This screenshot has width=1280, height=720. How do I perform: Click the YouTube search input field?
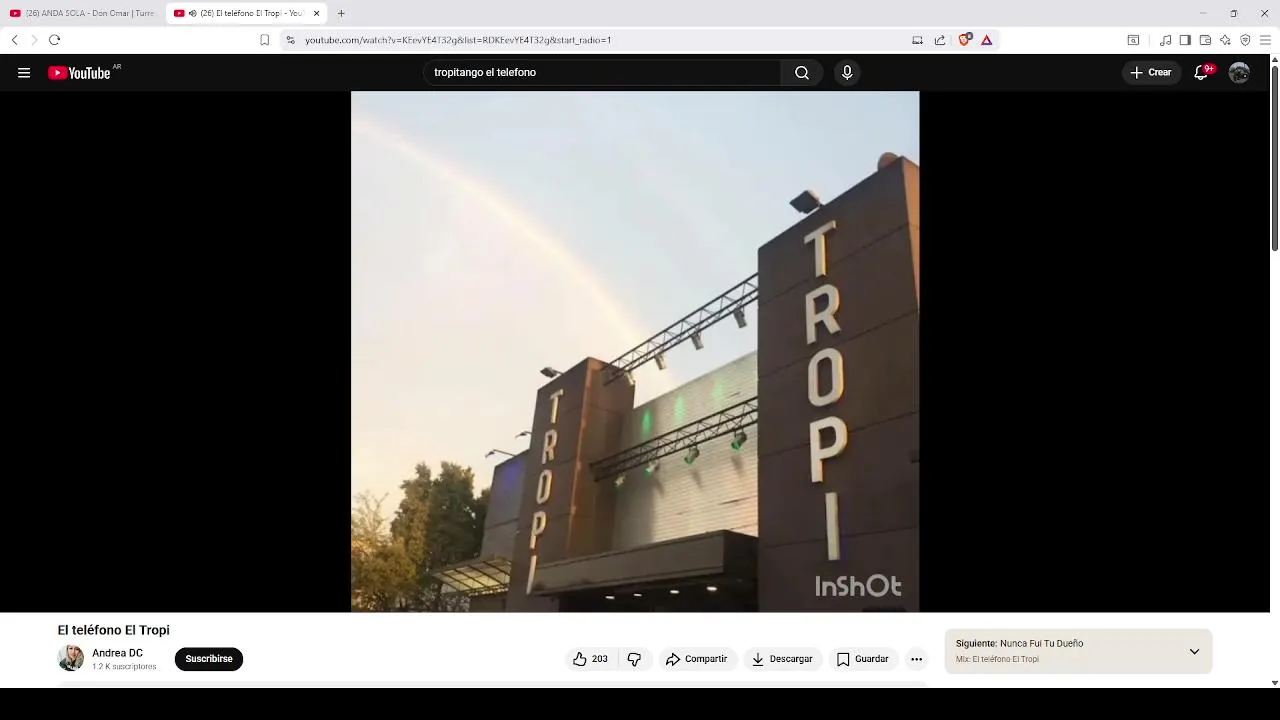[x=602, y=73]
